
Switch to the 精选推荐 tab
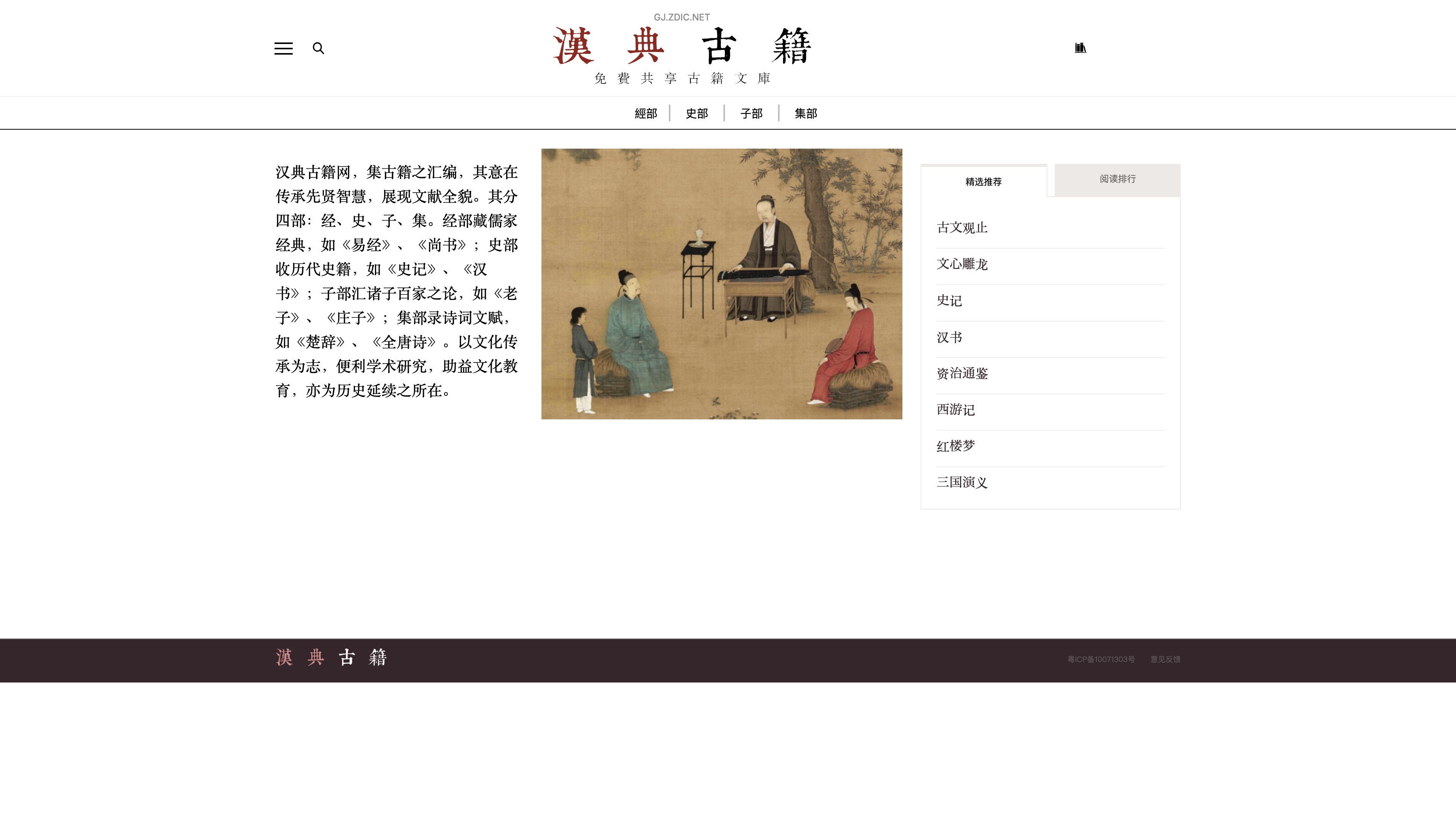[984, 182]
